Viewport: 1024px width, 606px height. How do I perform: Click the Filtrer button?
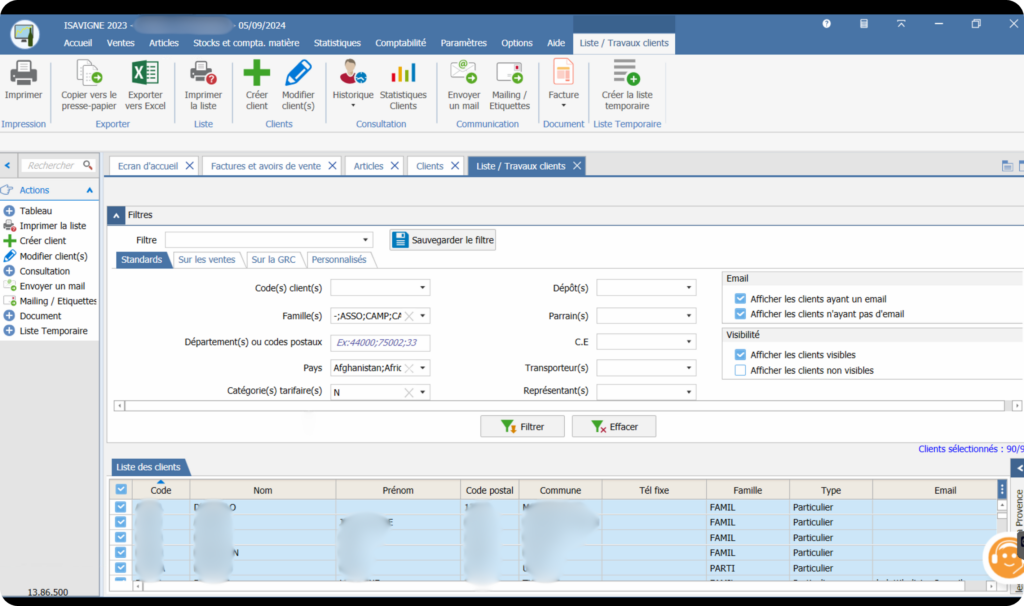pos(522,427)
